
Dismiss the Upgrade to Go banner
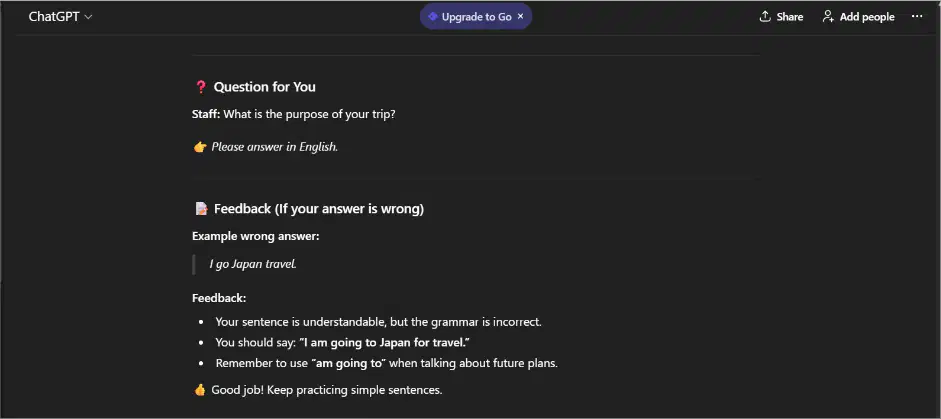520,17
